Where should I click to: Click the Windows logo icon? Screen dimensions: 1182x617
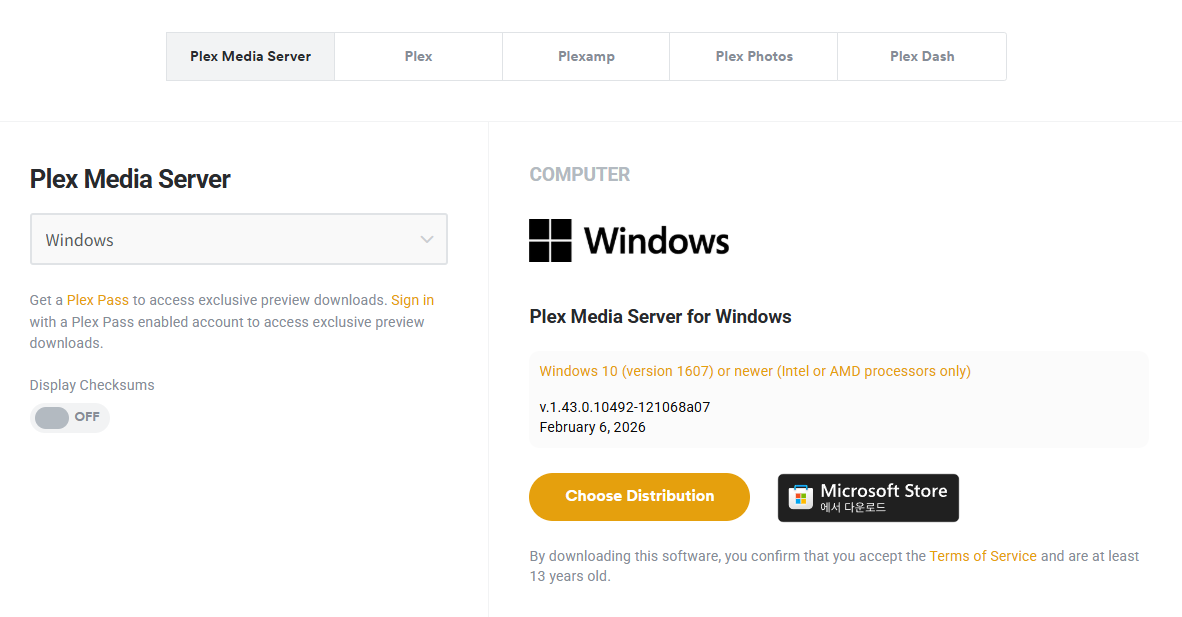click(550, 241)
